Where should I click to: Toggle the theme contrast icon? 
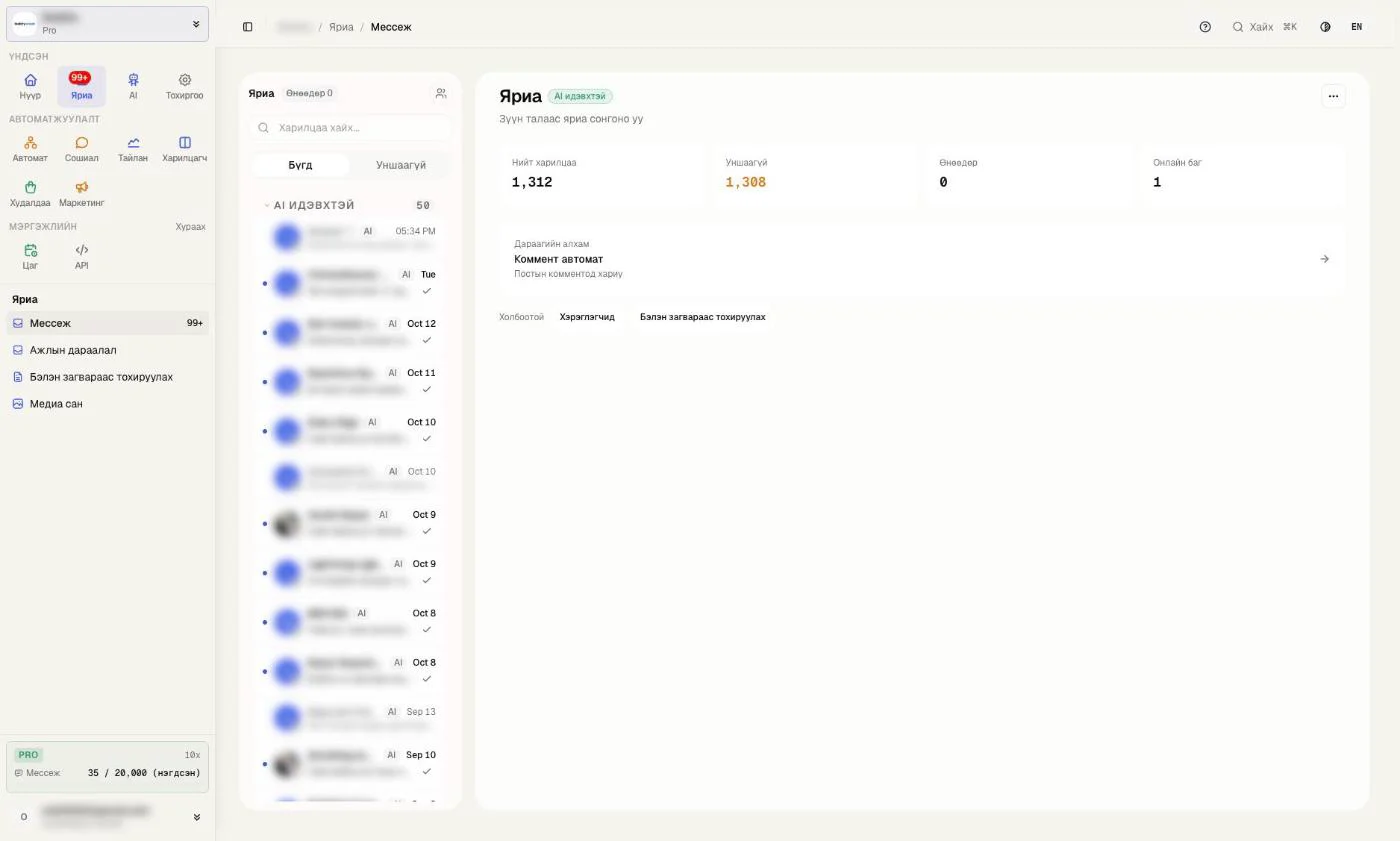[1325, 27]
